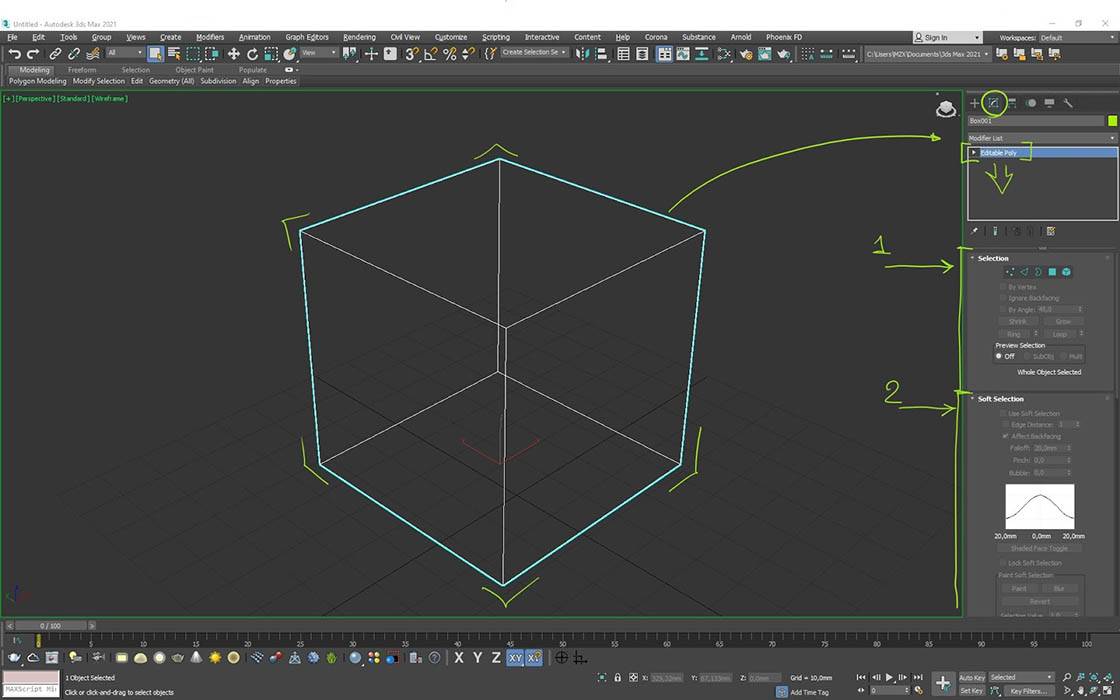Switch to Vertex sub-object selection icon
This screenshot has width=1120, height=700.
tap(1009, 272)
